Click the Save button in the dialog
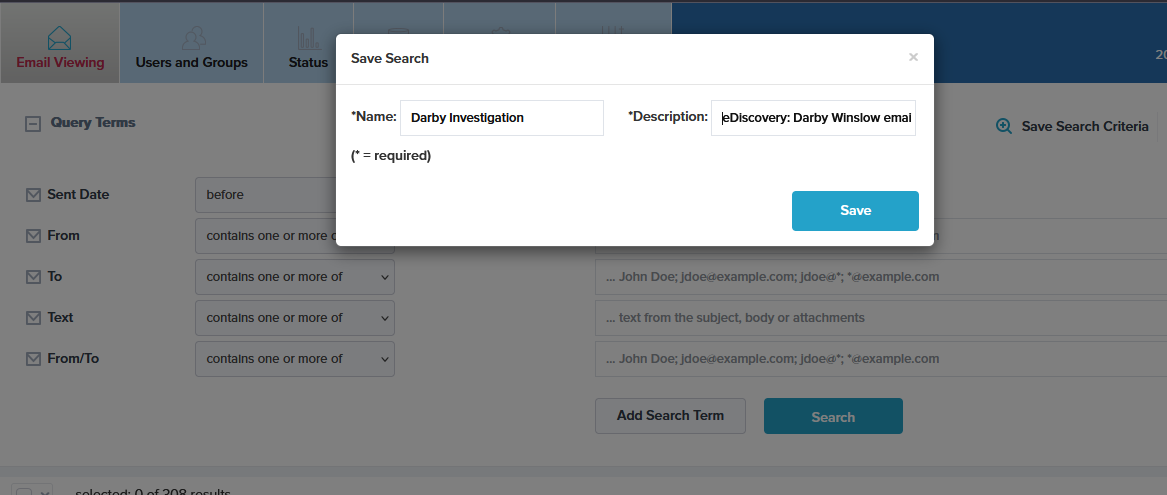This screenshot has height=495, width=1167. tap(855, 211)
